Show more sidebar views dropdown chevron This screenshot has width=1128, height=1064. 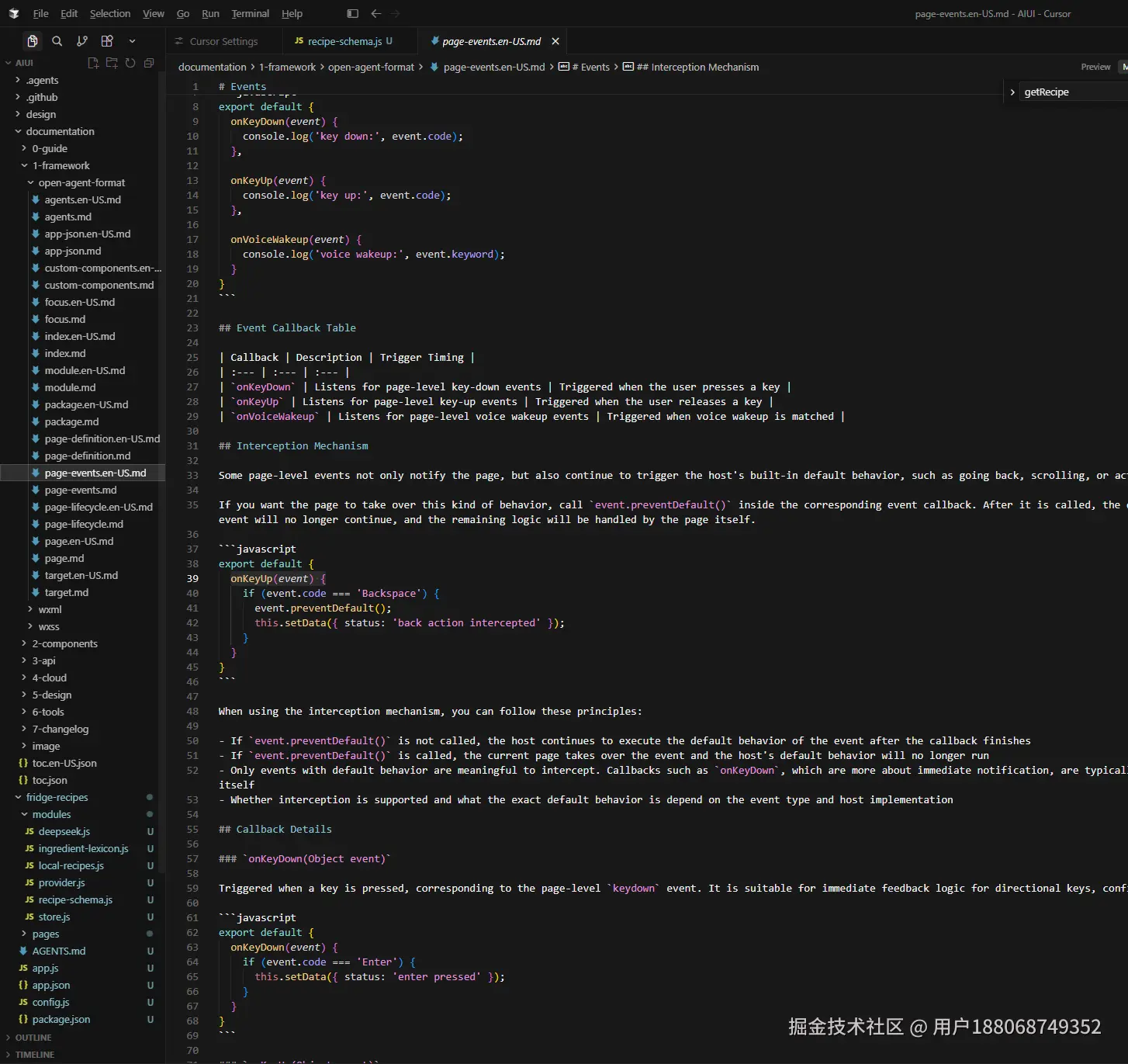[132, 41]
